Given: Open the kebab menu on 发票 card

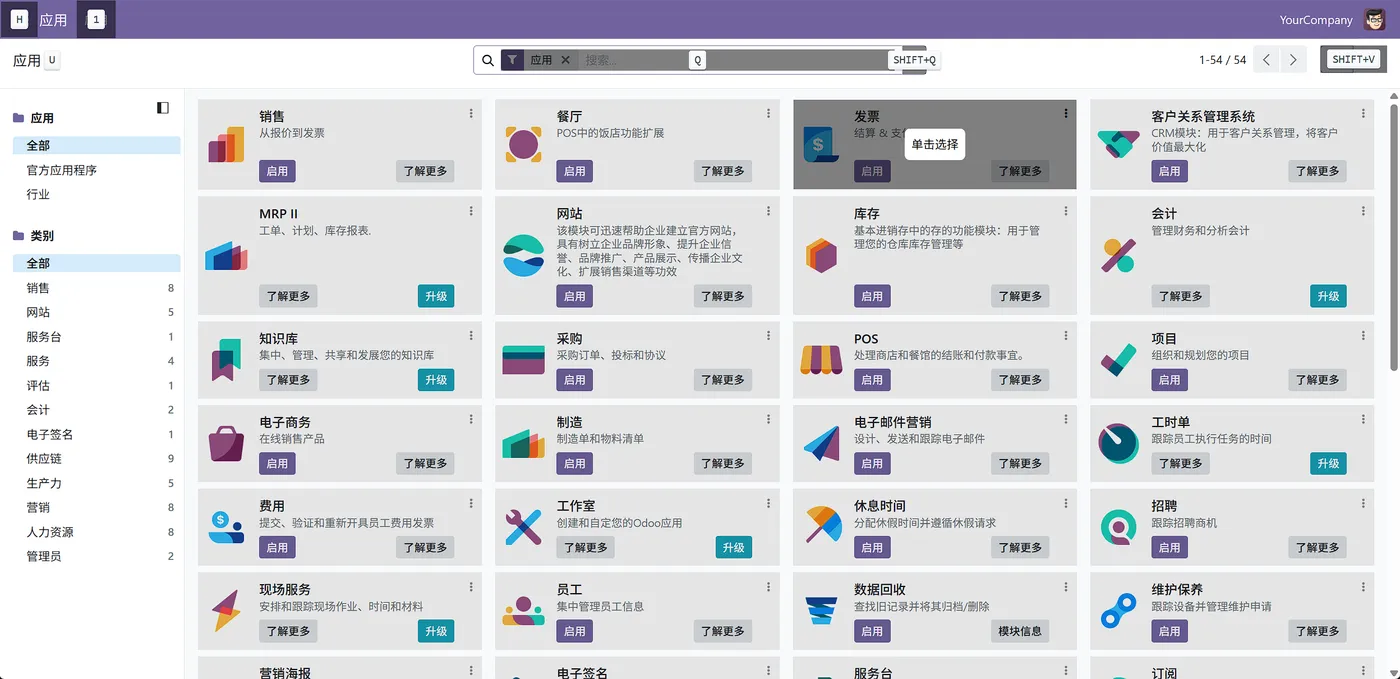Looking at the screenshot, I should [x=1066, y=114].
